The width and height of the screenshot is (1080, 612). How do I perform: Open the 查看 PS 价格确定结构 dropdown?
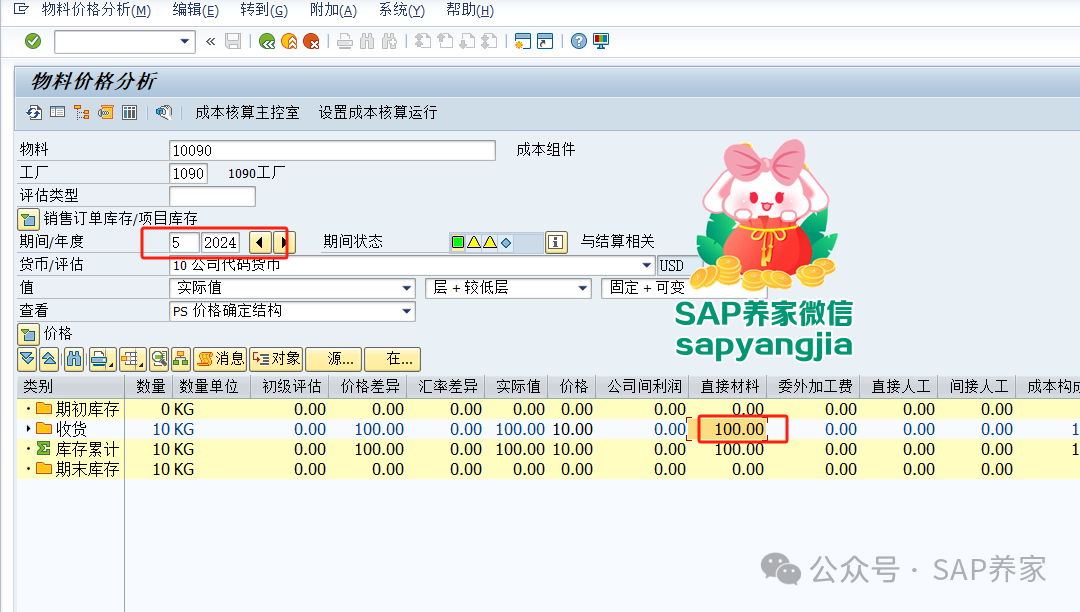point(407,311)
